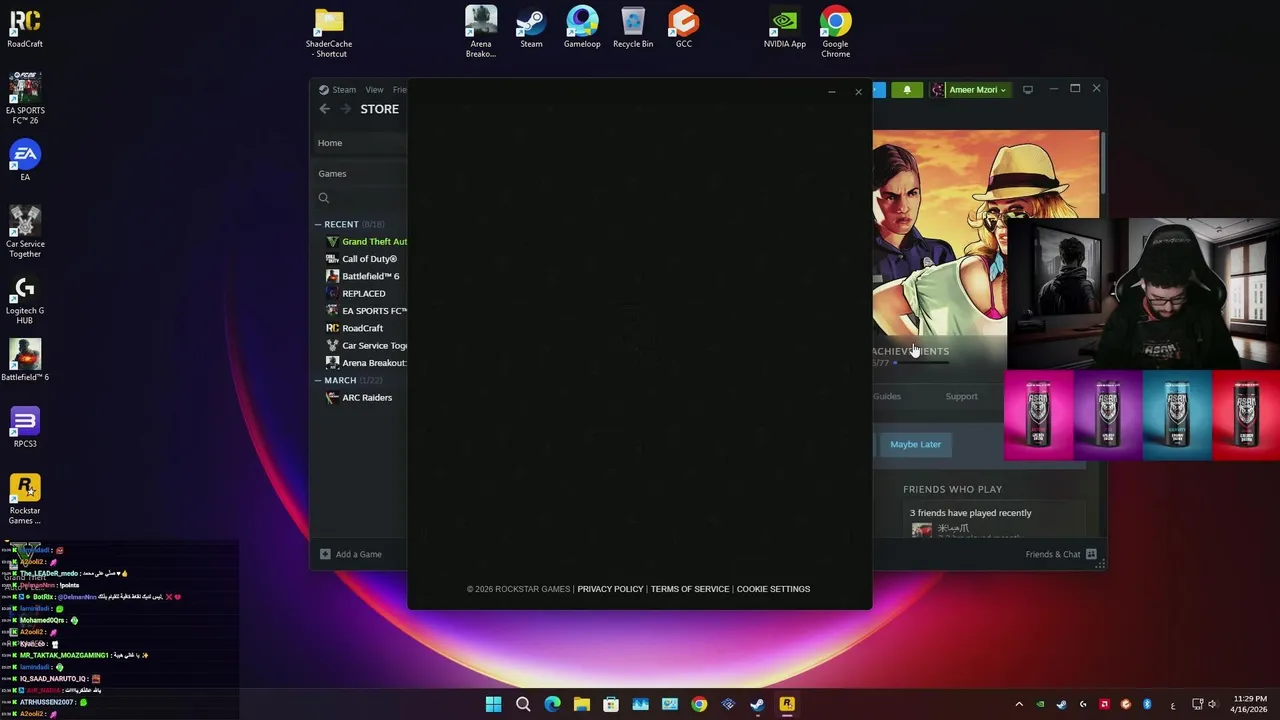Screen dimensions: 1280x720
Task: Launch Gameloop from desktop
Action: pos(582,27)
